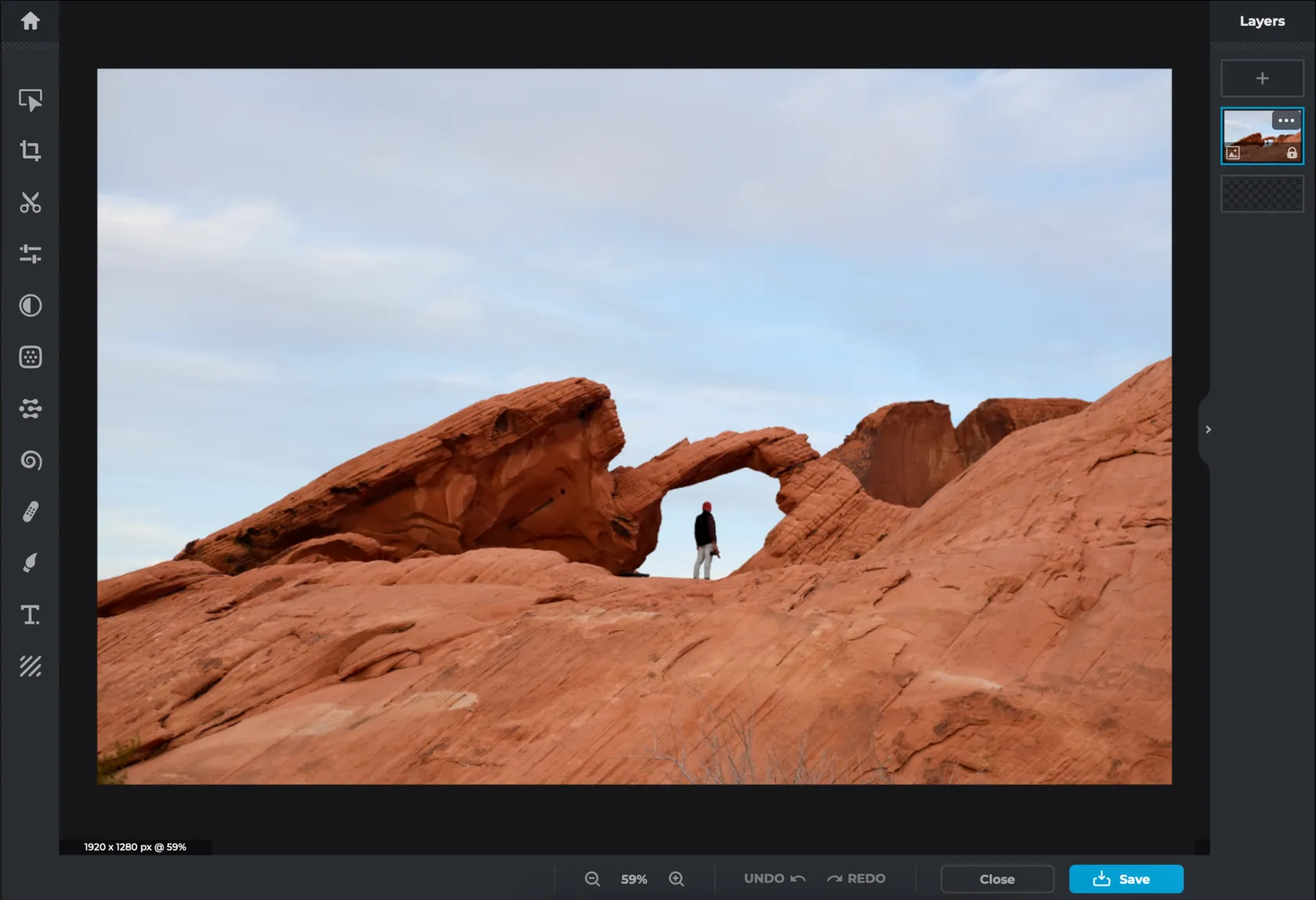Image resolution: width=1316 pixels, height=900 pixels.
Task: Undo the last action
Action: tap(774, 879)
